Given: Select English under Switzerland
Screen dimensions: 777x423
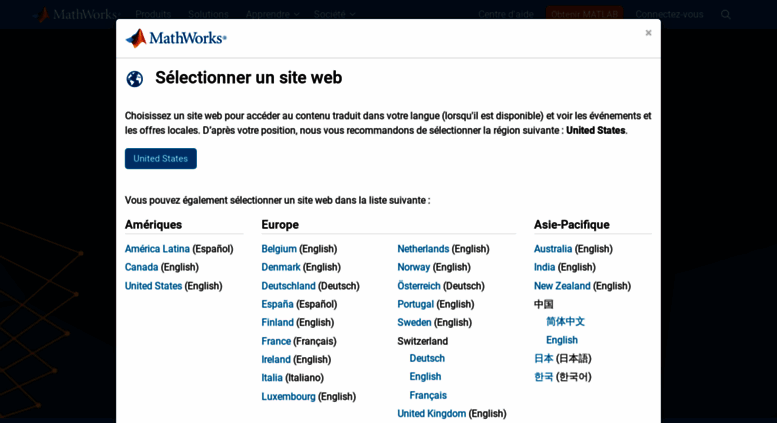Looking at the screenshot, I should coord(425,376).
